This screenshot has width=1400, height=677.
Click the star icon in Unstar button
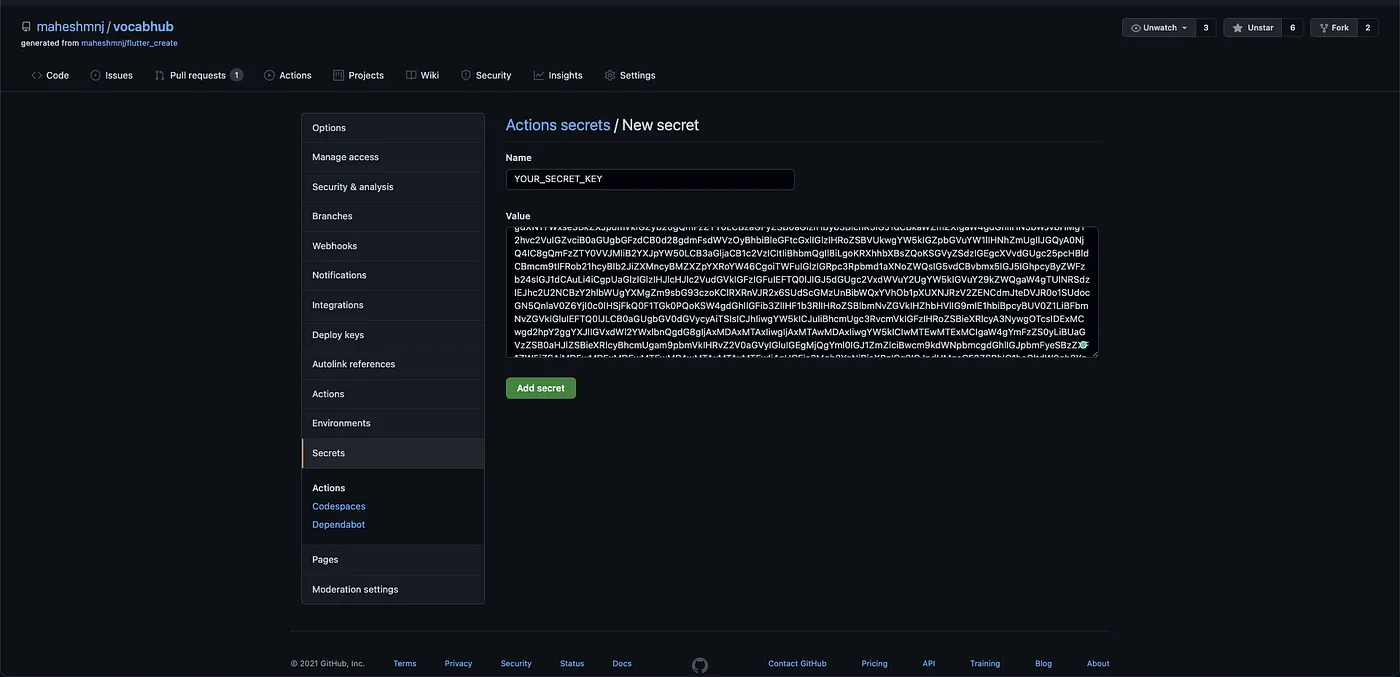click(x=1237, y=28)
